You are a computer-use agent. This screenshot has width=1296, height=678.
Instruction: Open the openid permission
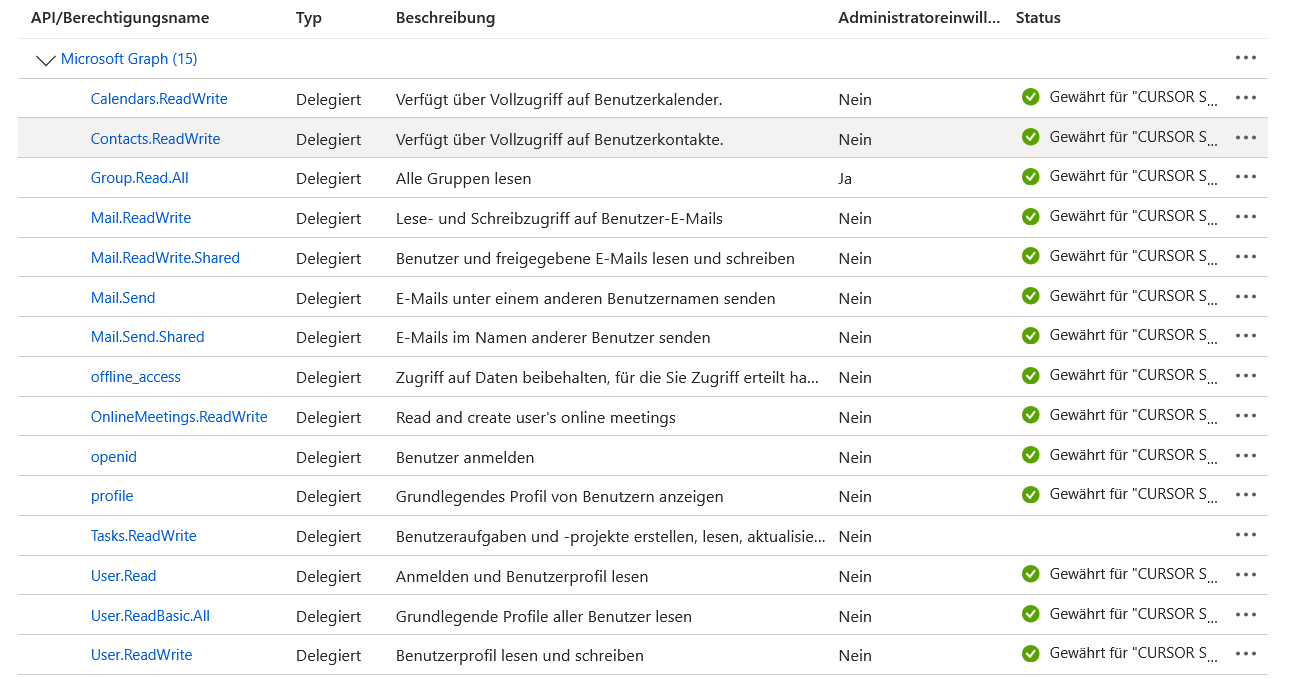(x=114, y=457)
